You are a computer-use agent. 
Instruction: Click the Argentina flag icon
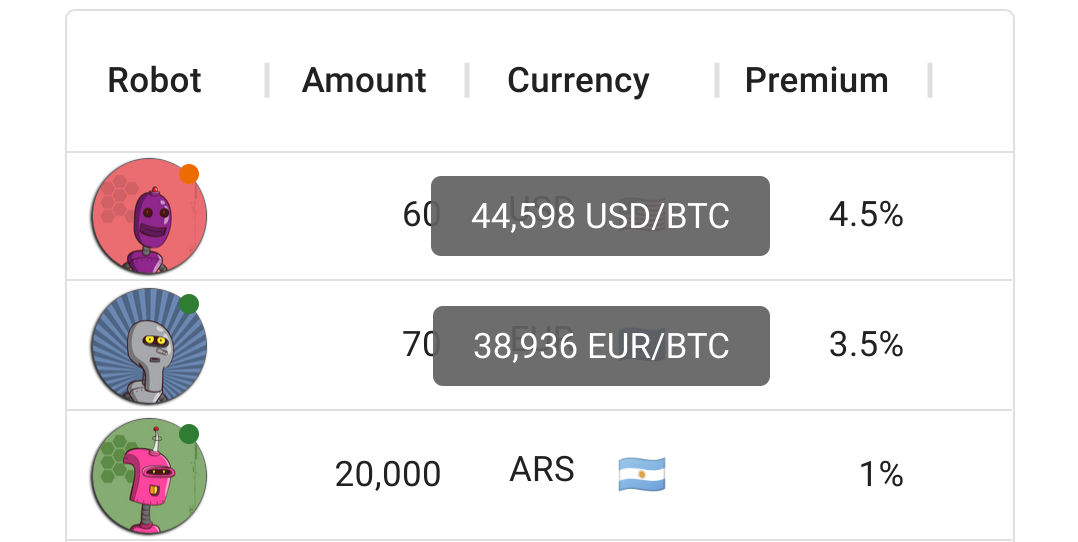click(x=642, y=473)
